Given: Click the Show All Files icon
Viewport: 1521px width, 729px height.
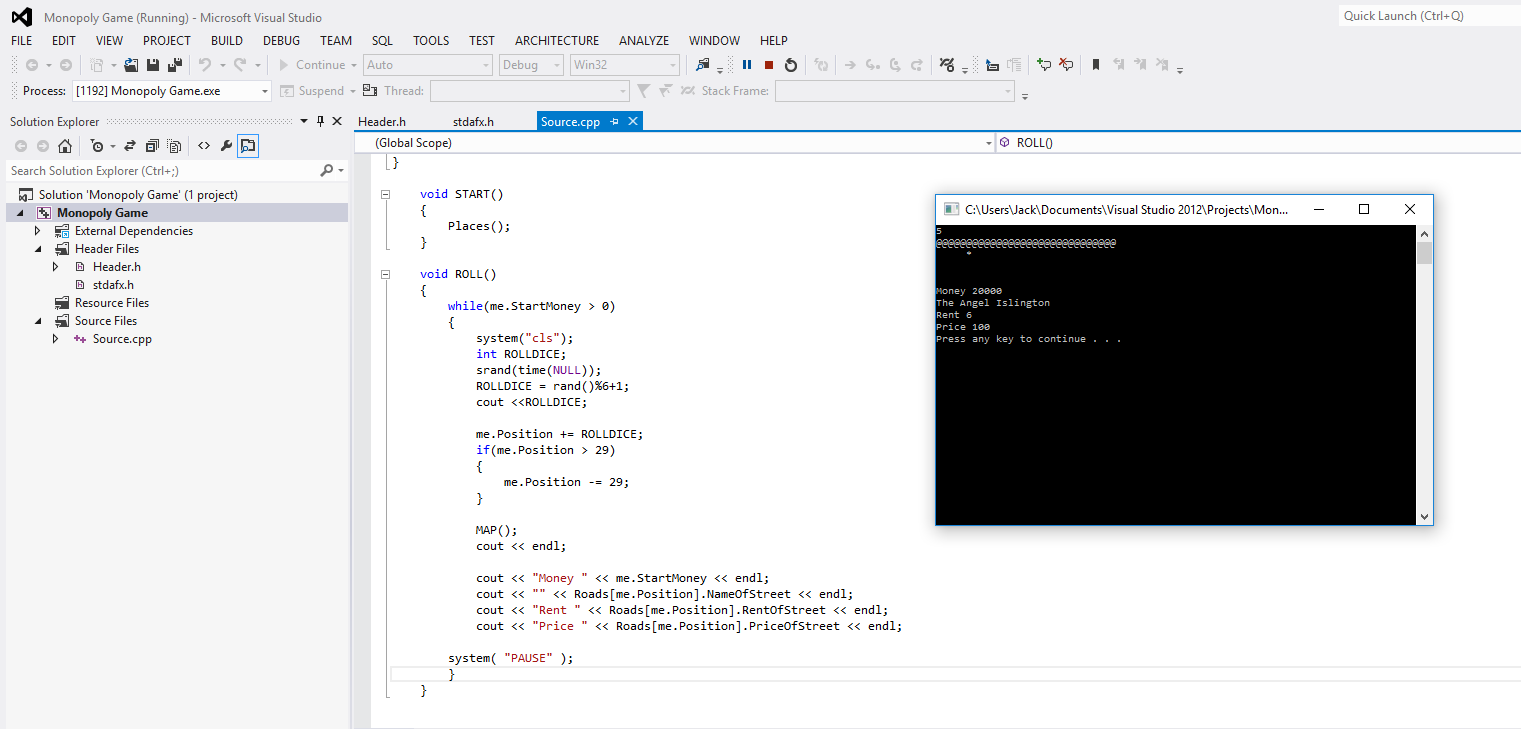Looking at the screenshot, I should click(174, 146).
